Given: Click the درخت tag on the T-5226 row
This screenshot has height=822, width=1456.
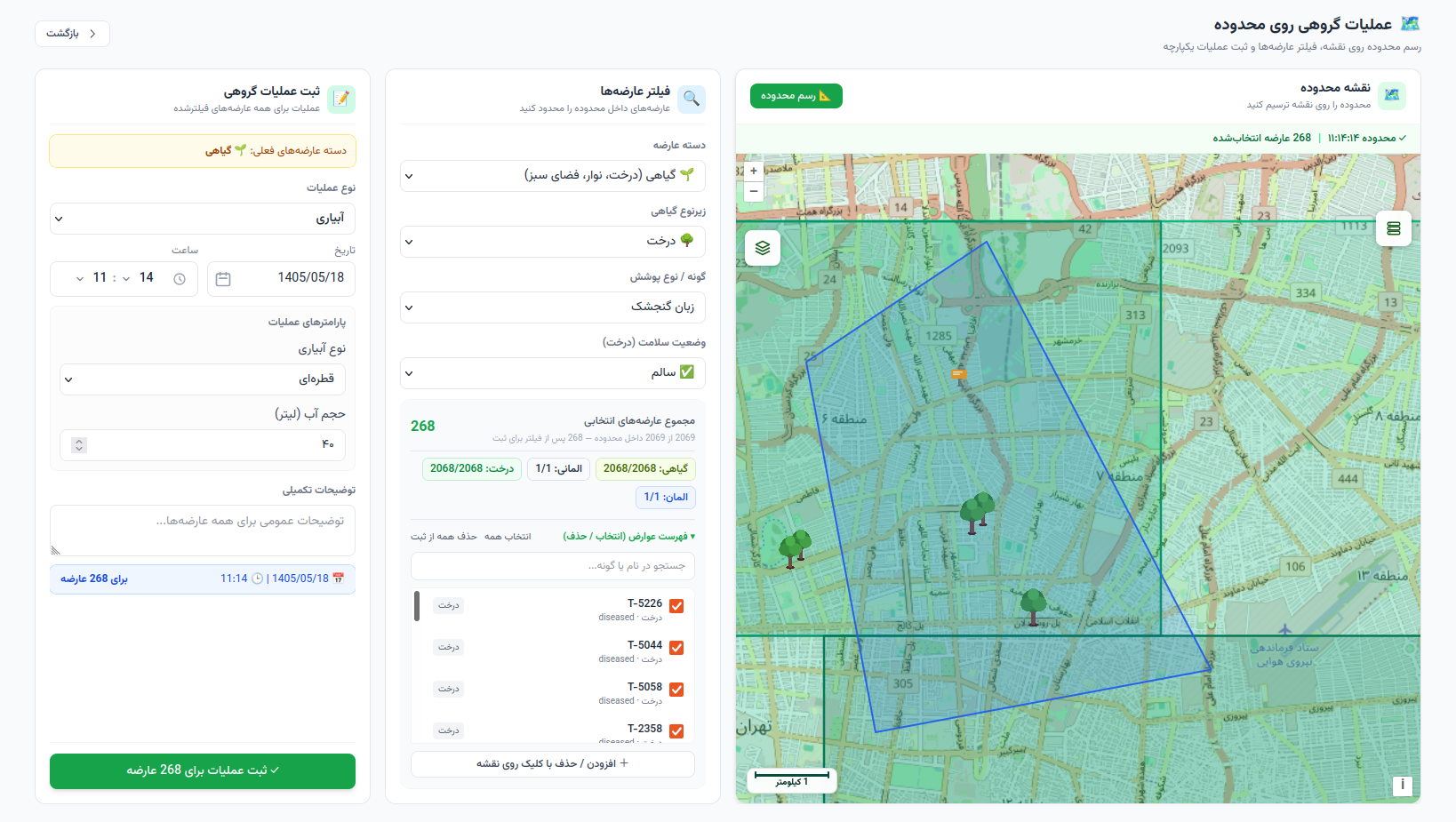Looking at the screenshot, I should [x=449, y=606].
